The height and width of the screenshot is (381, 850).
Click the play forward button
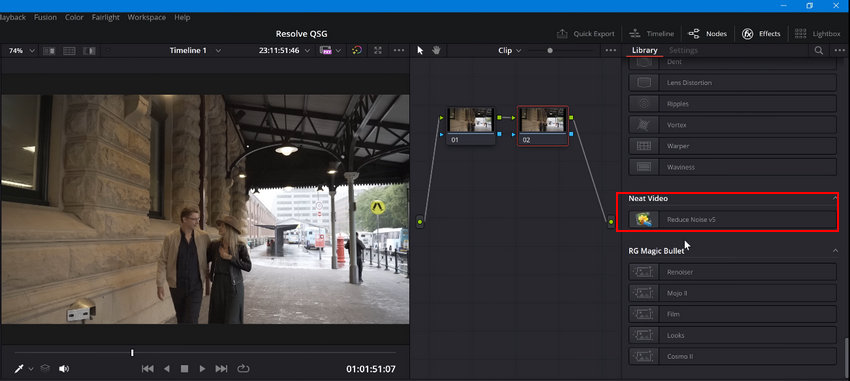click(x=202, y=369)
